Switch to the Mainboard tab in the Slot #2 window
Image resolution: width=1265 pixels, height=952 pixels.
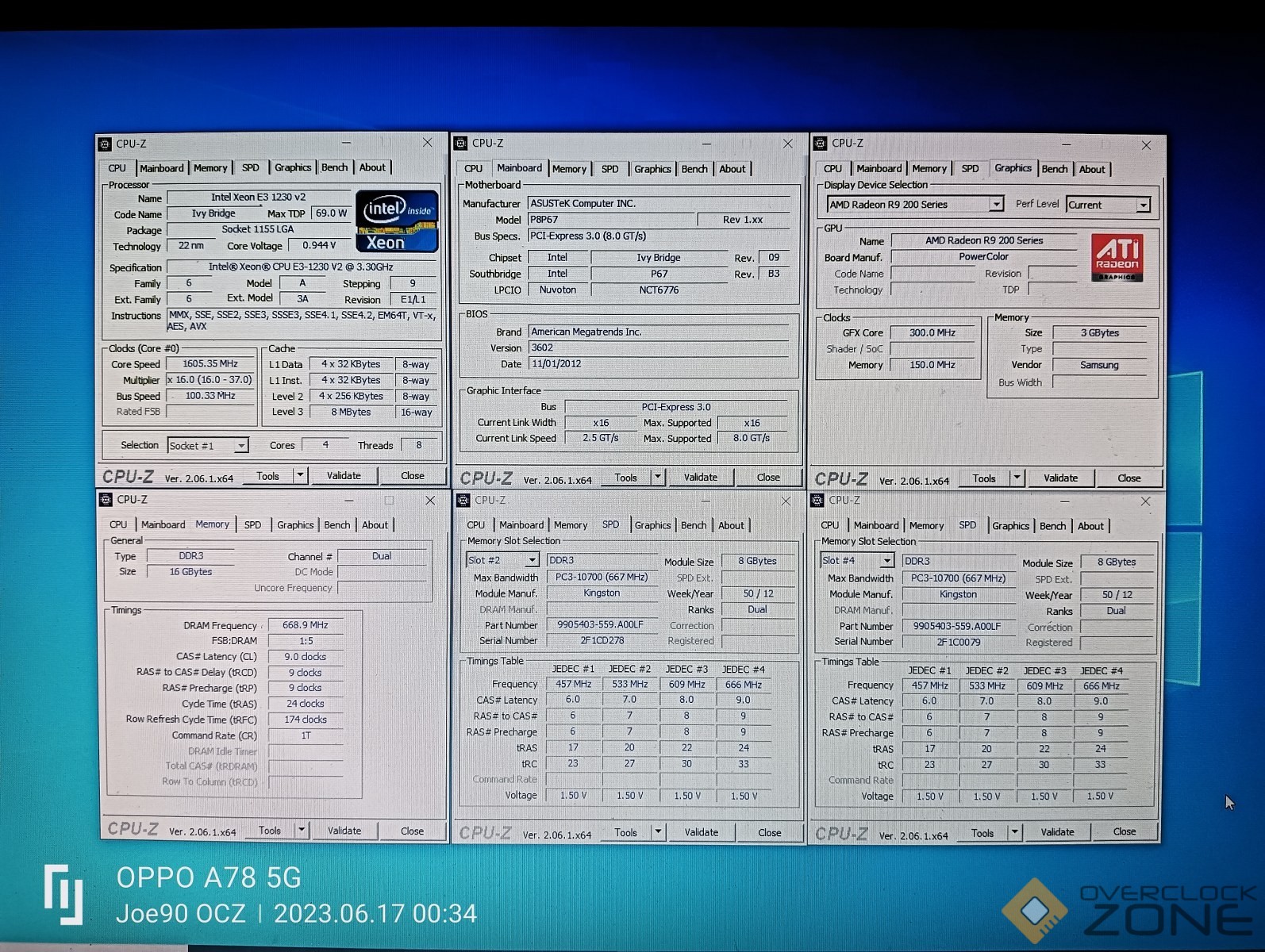pos(521,525)
